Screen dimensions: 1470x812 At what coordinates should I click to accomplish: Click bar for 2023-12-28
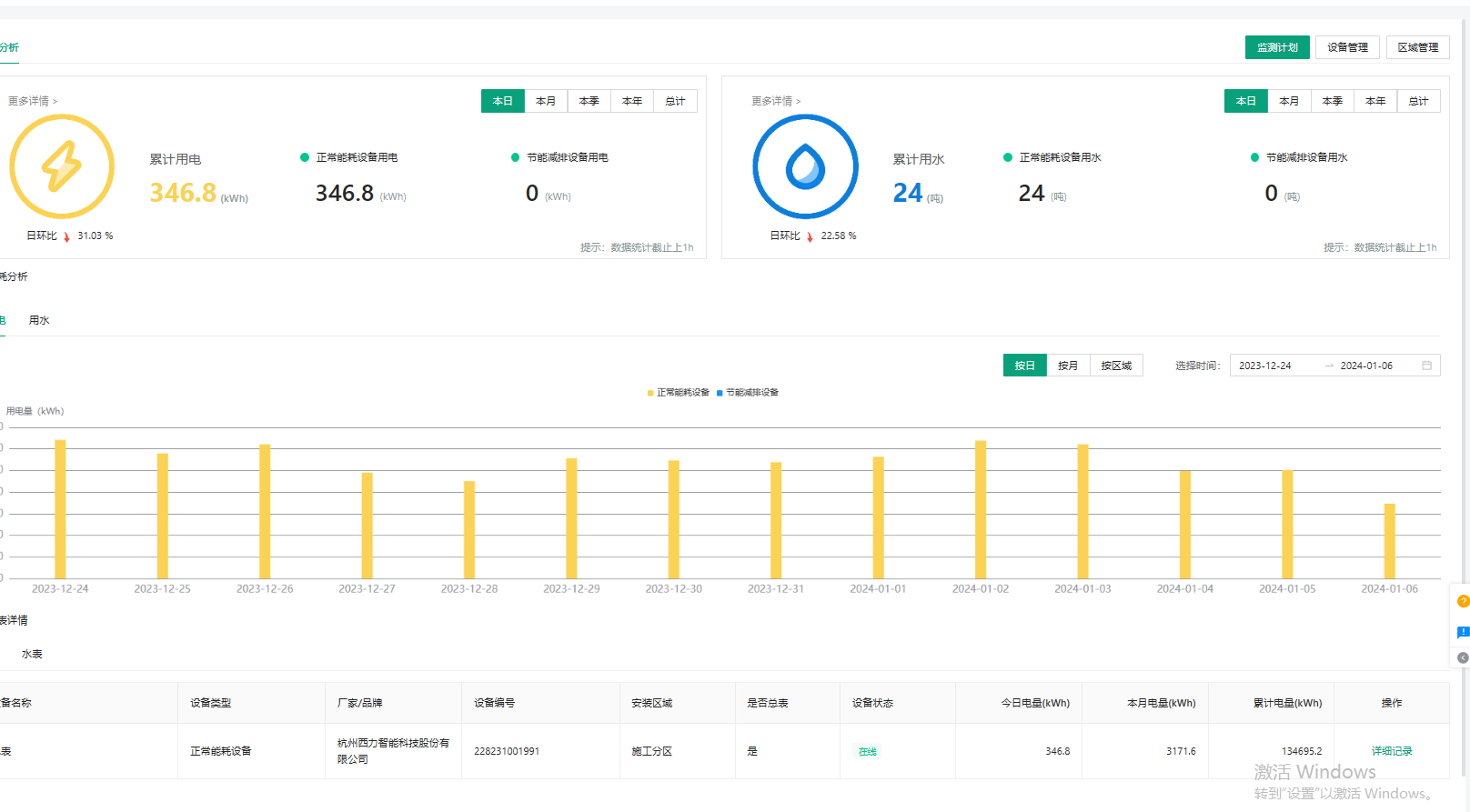tap(469, 530)
